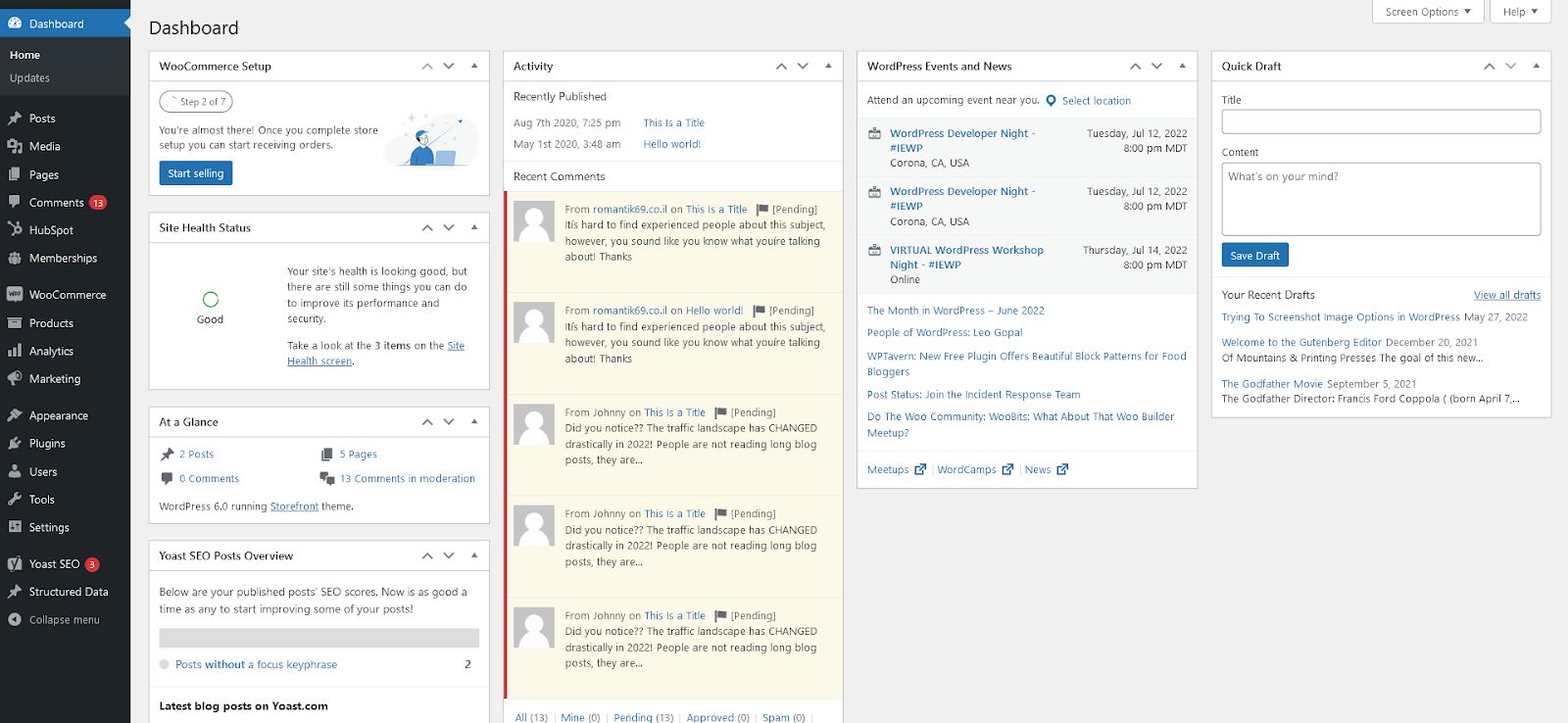
Task: Click the Yoast SEO scores progress bar
Action: [318, 638]
